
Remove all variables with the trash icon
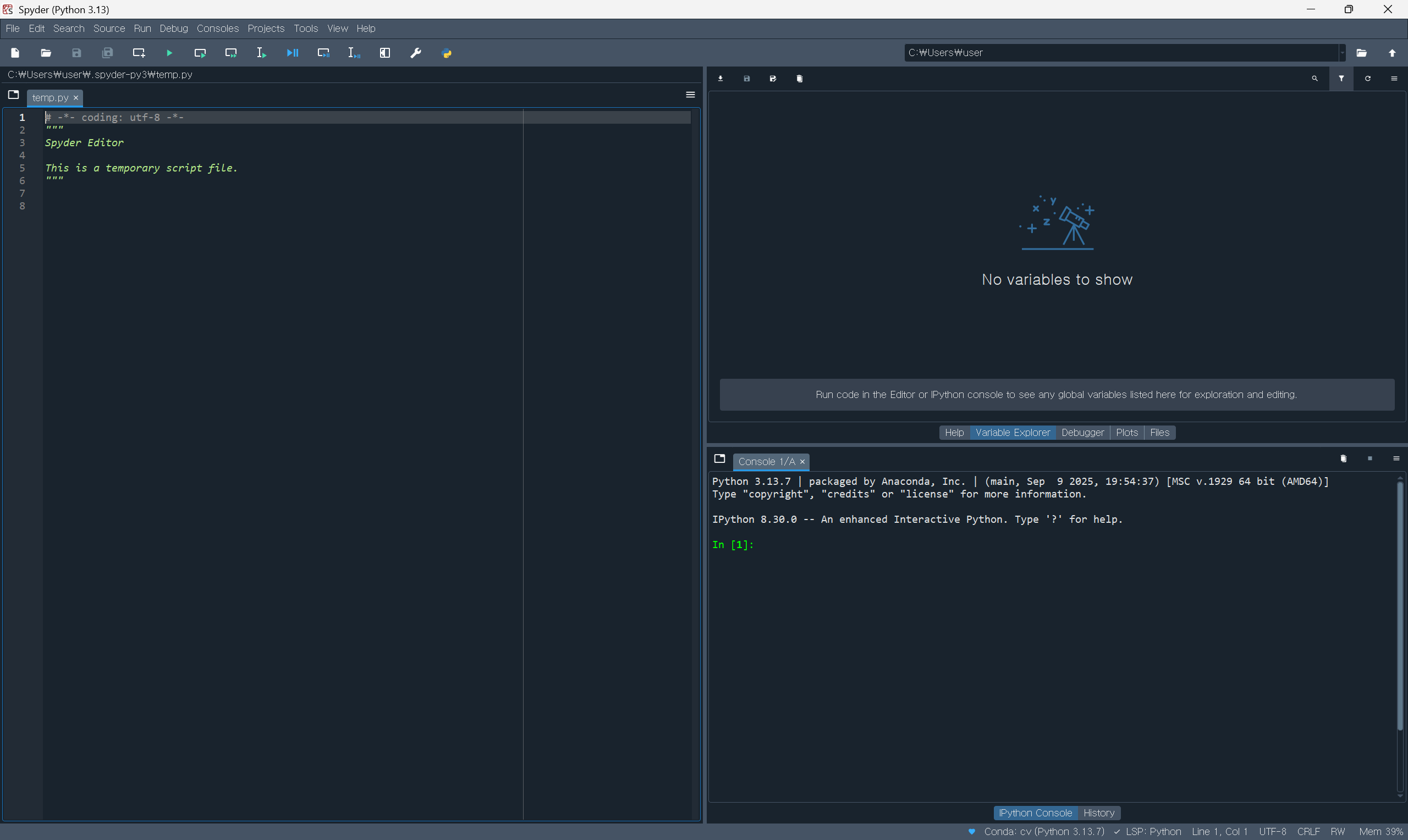pyautogui.click(x=799, y=79)
